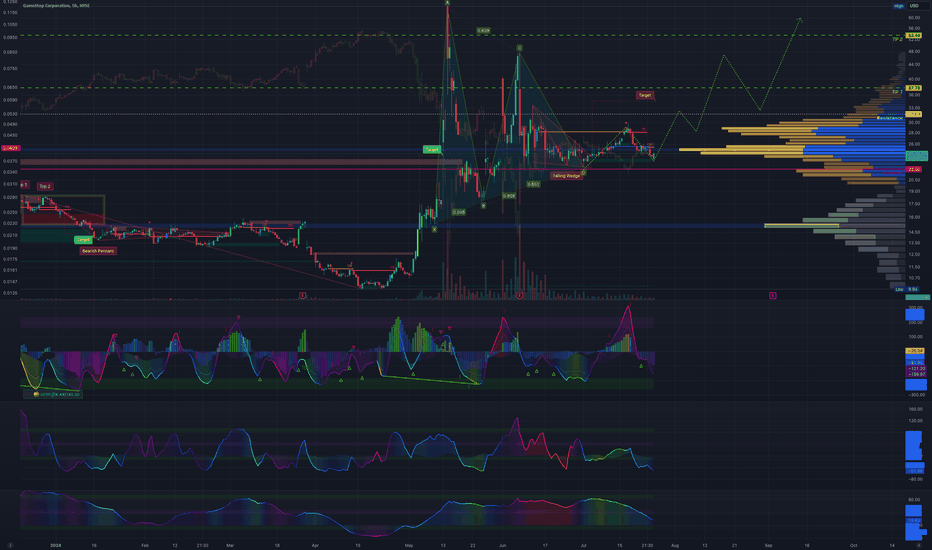
Task: Click the 60.00 price on right axis
Action: (914, 18)
